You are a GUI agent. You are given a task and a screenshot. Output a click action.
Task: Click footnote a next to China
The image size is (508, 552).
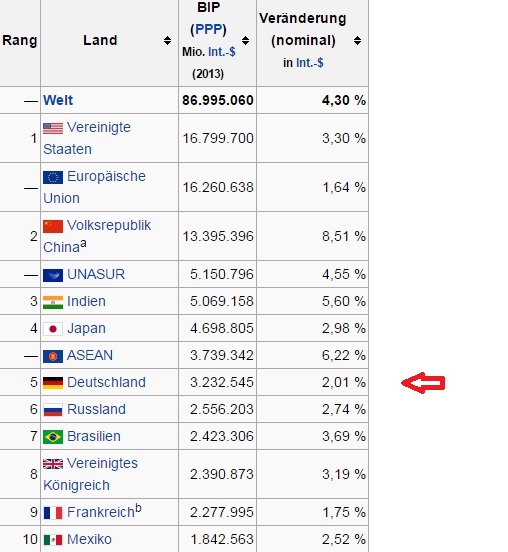point(83,243)
